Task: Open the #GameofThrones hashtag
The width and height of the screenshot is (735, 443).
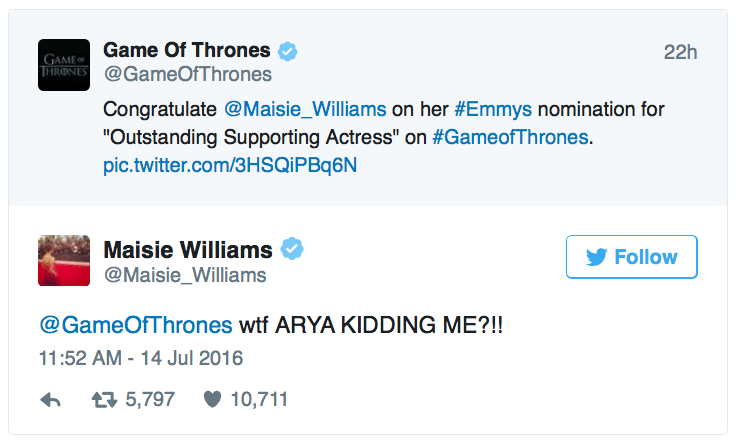Action: [511, 136]
